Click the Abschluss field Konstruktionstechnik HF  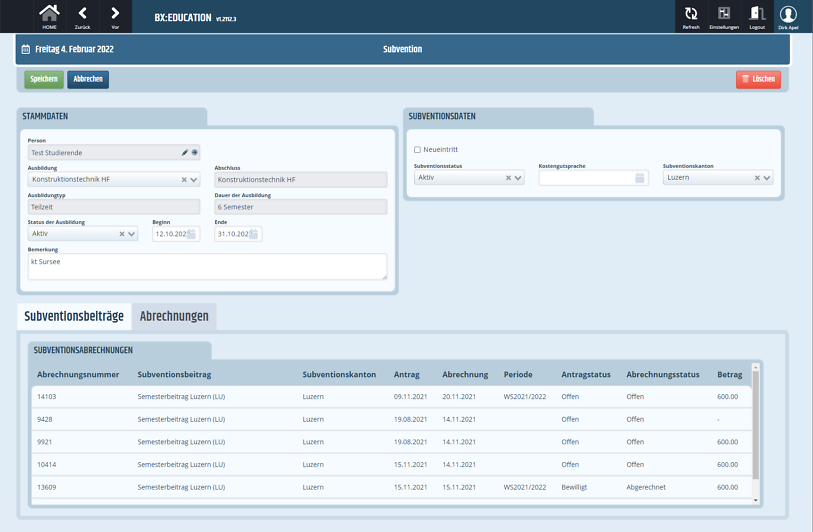(x=301, y=180)
